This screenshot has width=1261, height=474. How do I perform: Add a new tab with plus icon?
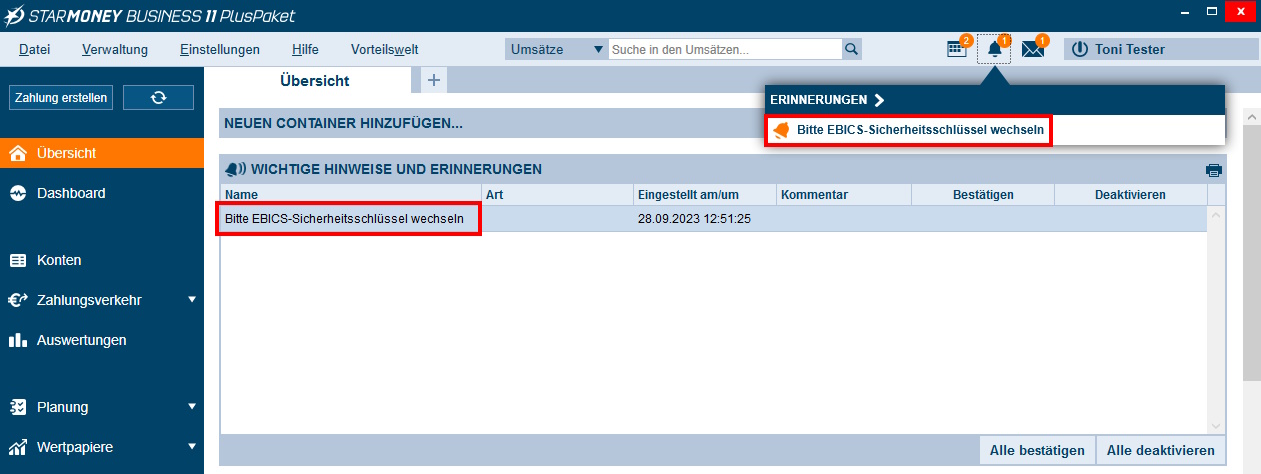[x=434, y=81]
